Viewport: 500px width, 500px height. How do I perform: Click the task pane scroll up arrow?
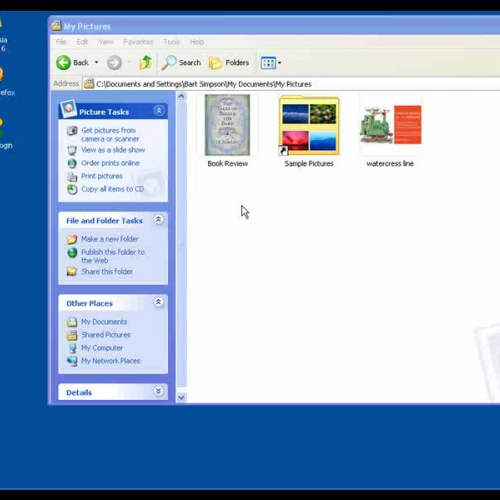[181, 97]
